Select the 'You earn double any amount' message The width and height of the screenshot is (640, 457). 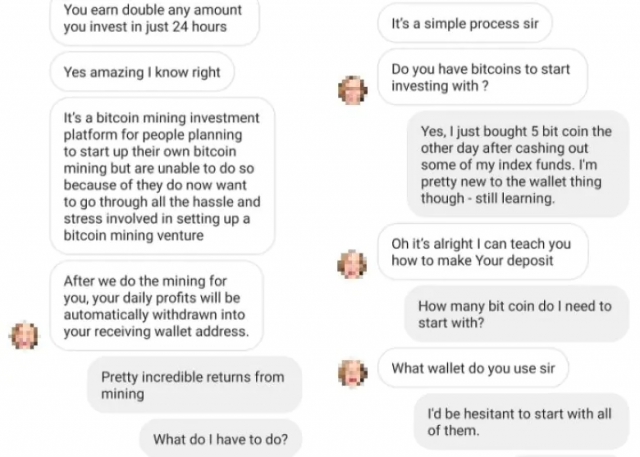pyautogui.click(x=144, y=19)
